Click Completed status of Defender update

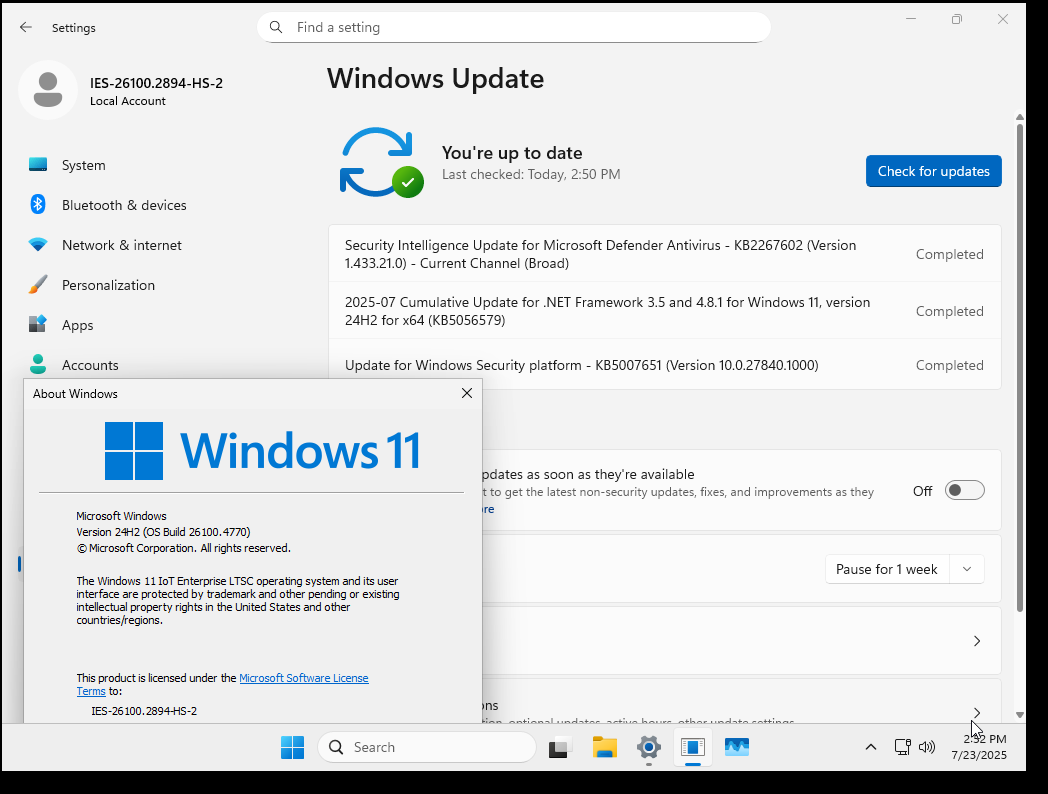tap(950, 254)
